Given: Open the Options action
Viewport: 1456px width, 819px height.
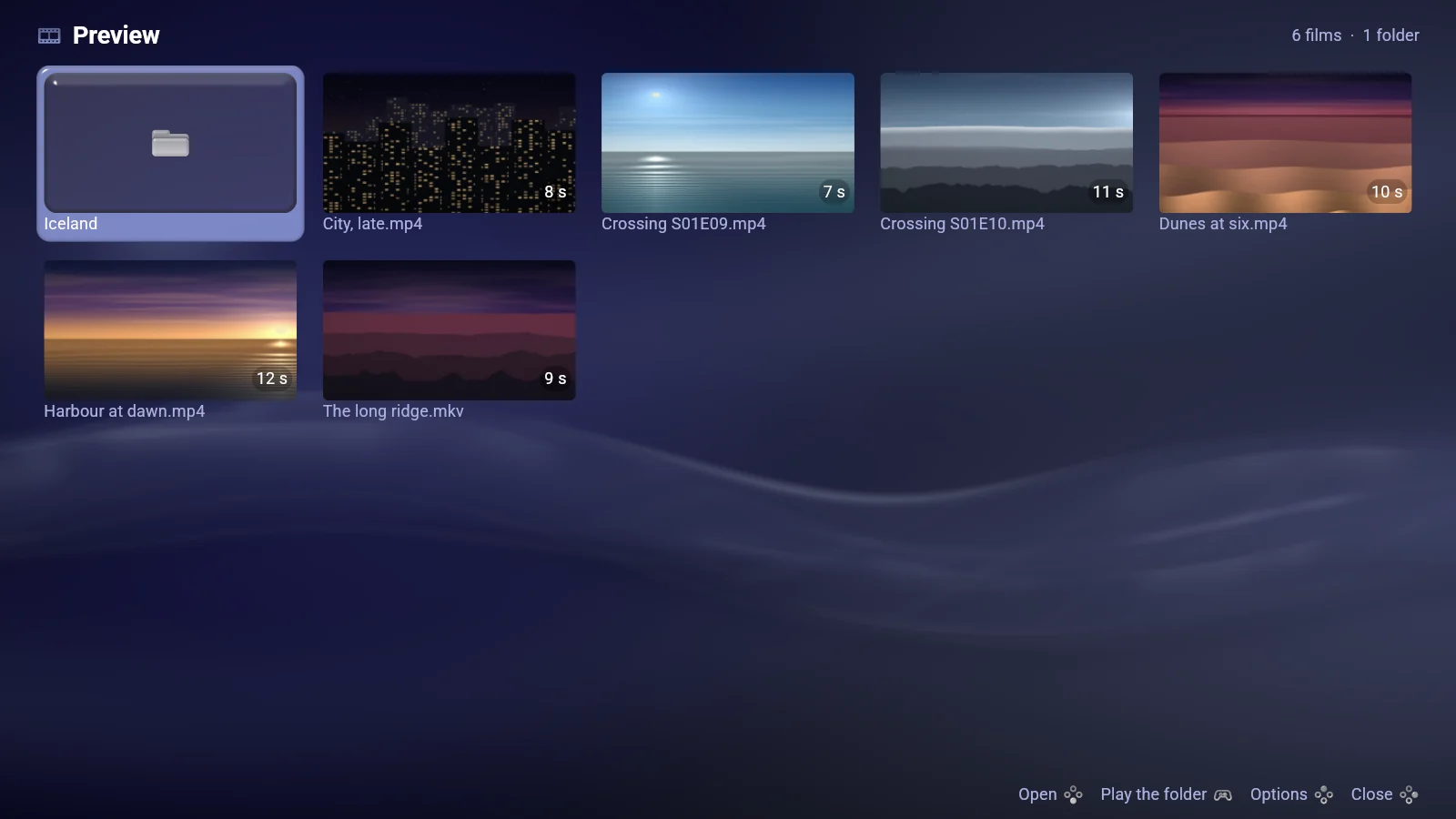Looking at the screenshot, I should [x=1279, y=794].
